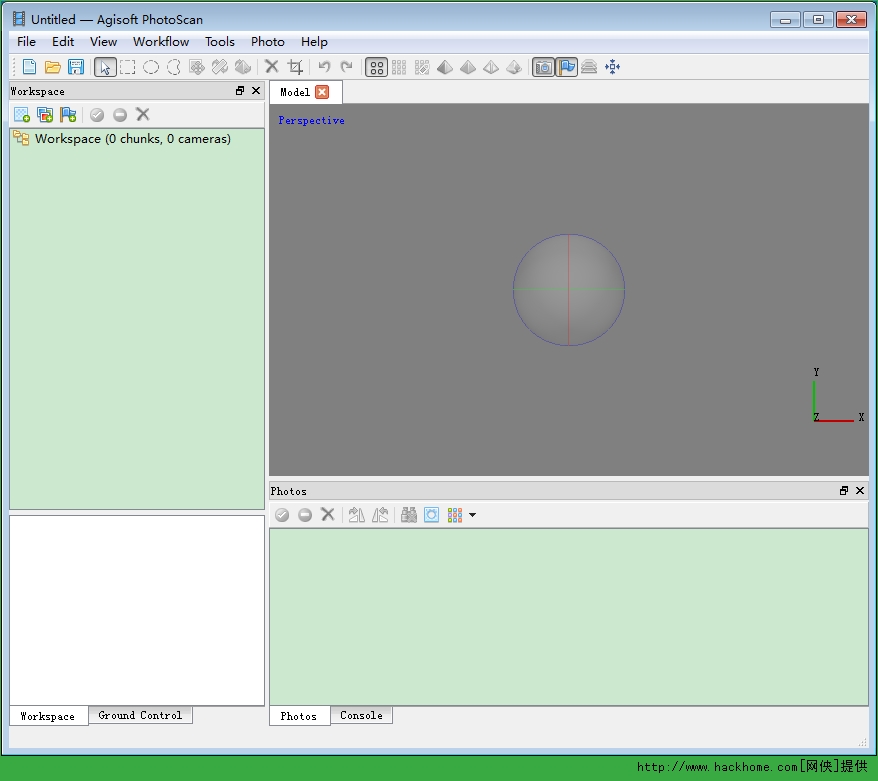
Task: Toggle Show Cameras in model view
Action: click(x=543, y=68)
